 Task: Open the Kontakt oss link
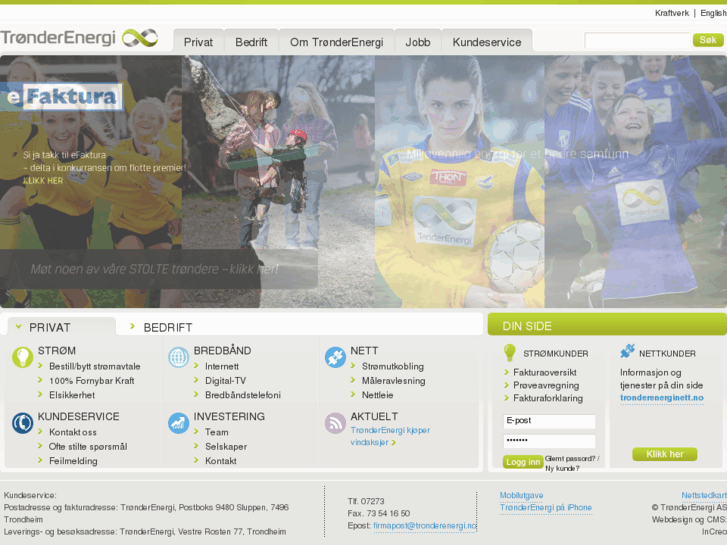[x=73, y=432]
